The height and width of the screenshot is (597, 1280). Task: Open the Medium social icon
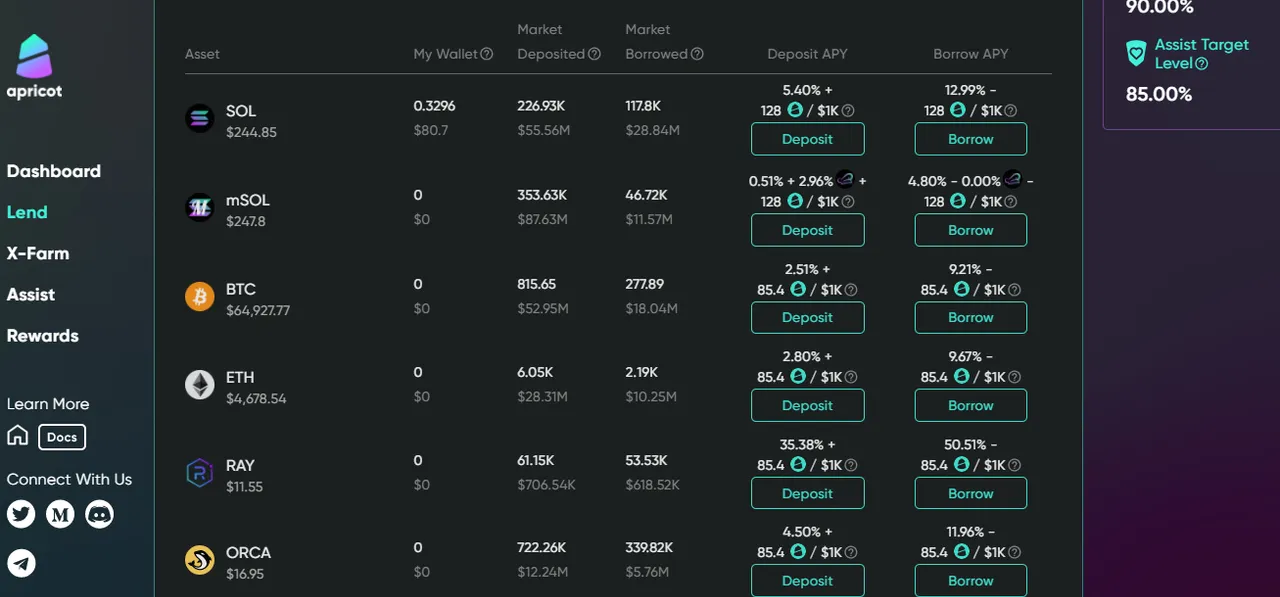60,514
